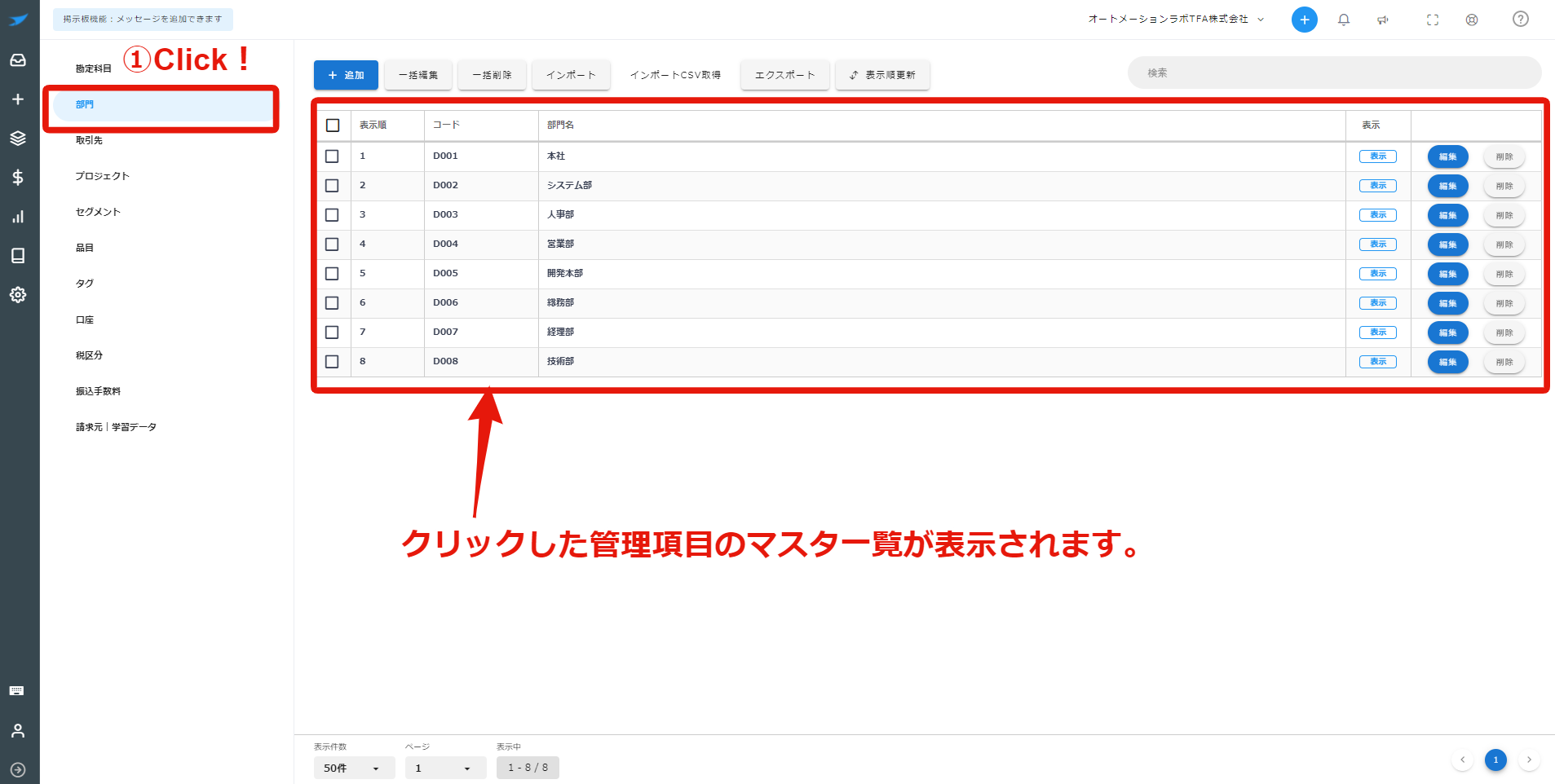Edit the 本社 row with 編集 button

(1447, 156)
